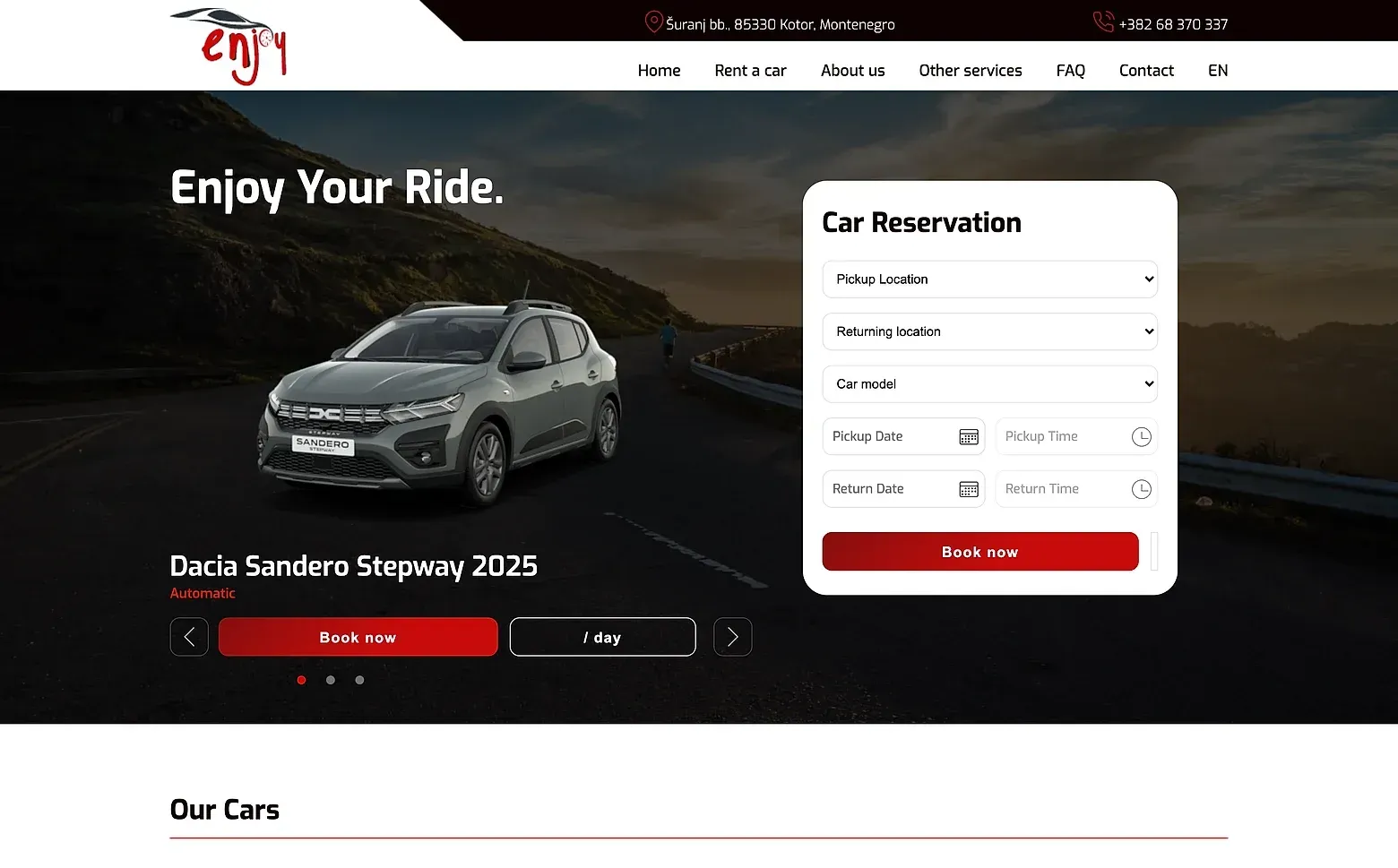Viewport: 1398px width, 868px height.
Task: Select third carousel dot
Action: click(x=359, y=680)
